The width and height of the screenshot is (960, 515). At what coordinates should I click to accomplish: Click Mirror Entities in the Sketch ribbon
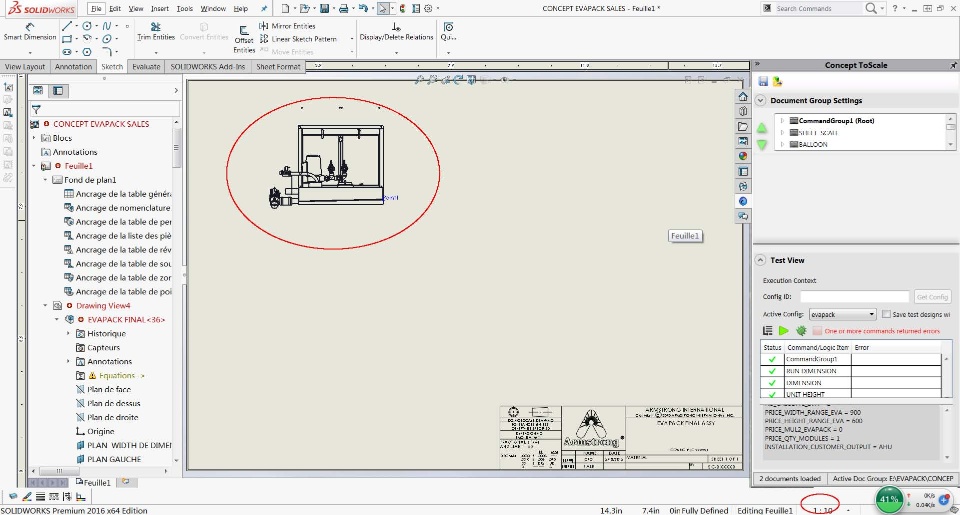(287, 26)
